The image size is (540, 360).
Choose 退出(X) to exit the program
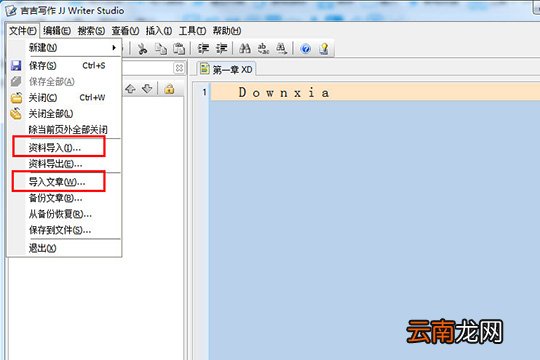(64, 248)
